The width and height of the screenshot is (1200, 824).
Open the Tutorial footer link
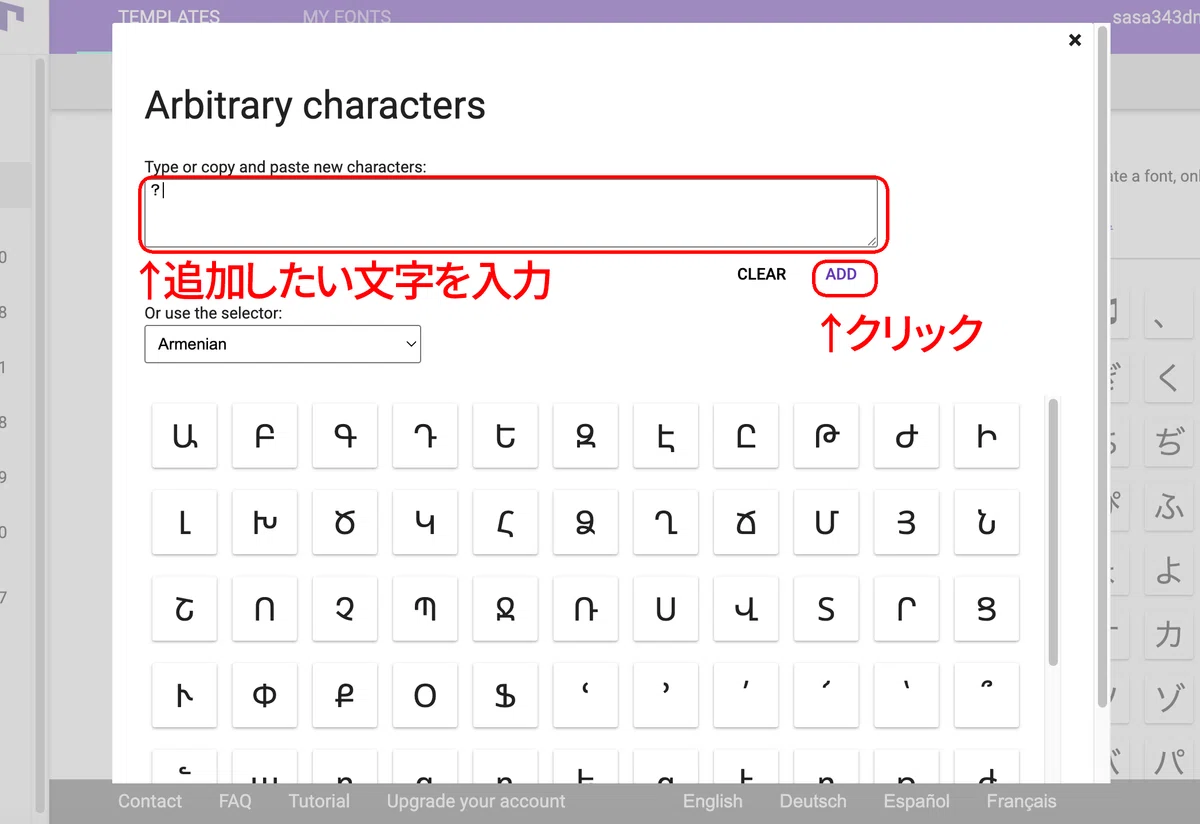click(x=319, y=801)
